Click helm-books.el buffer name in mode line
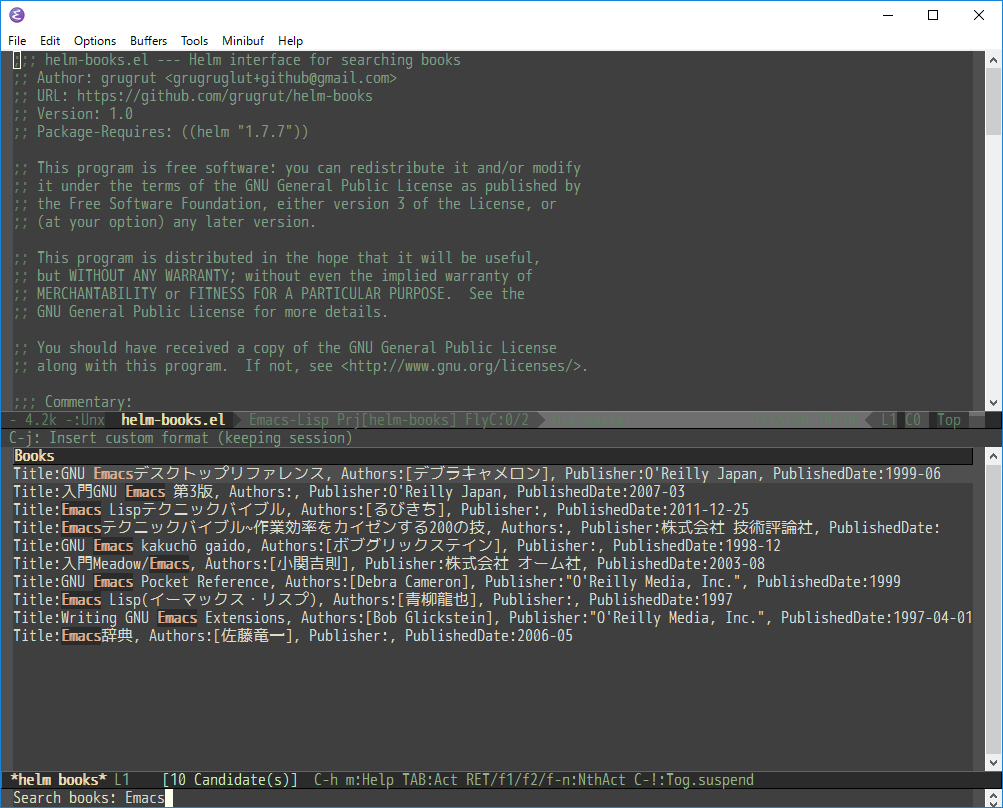Viewport: 1003px width, 808px height. tap(173, 420)
